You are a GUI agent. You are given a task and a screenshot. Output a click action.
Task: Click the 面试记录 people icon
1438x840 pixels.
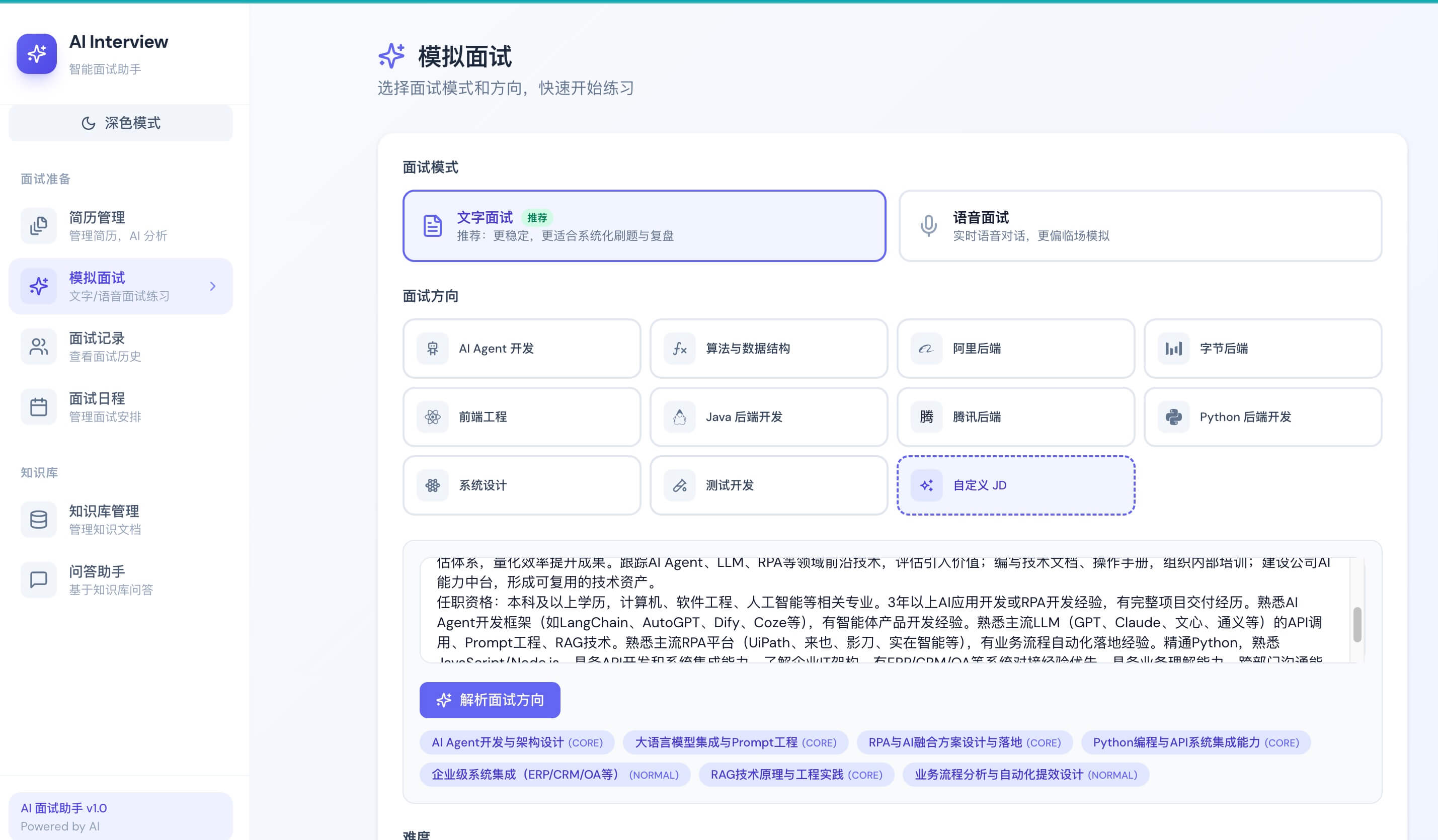point(38,347)
